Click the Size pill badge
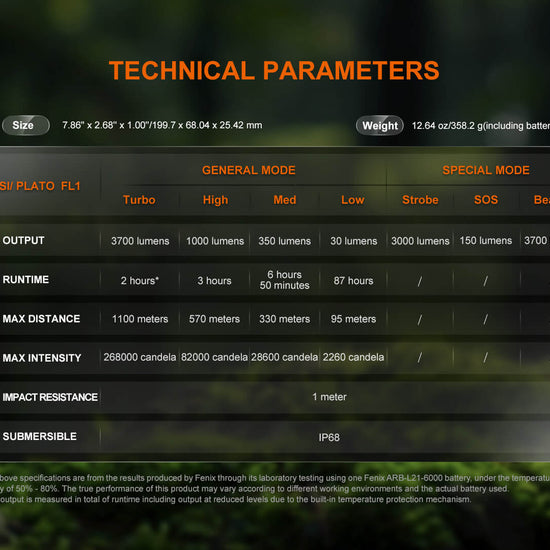This screenshot has width=550, height=550. click(x=26, y=125)
